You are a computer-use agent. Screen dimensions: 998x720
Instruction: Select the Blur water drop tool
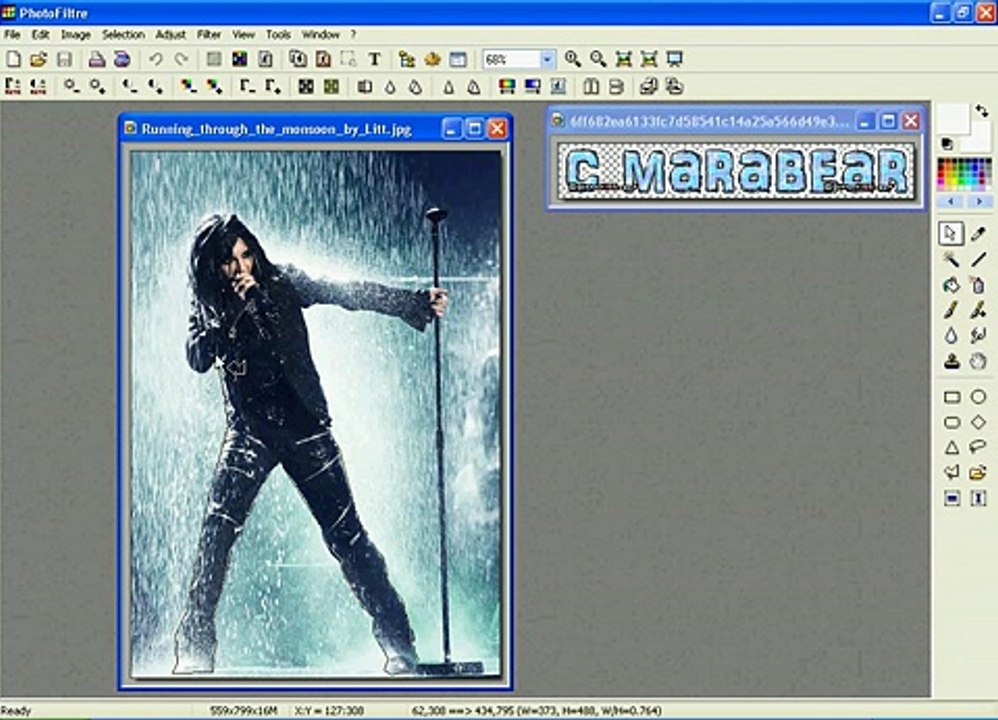pos(951,336)
